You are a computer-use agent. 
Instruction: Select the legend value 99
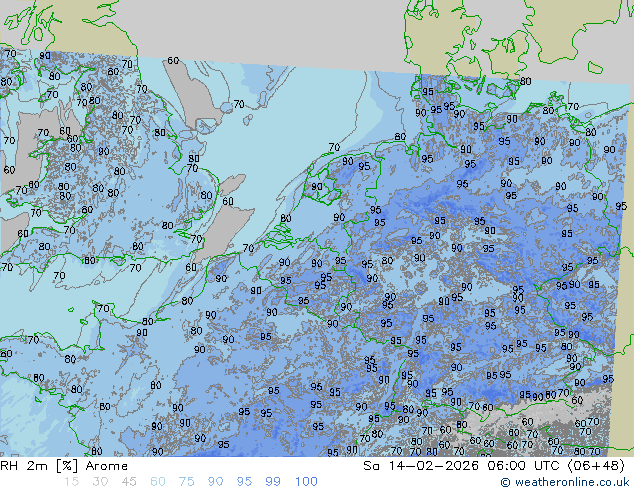tap(273, 482)
